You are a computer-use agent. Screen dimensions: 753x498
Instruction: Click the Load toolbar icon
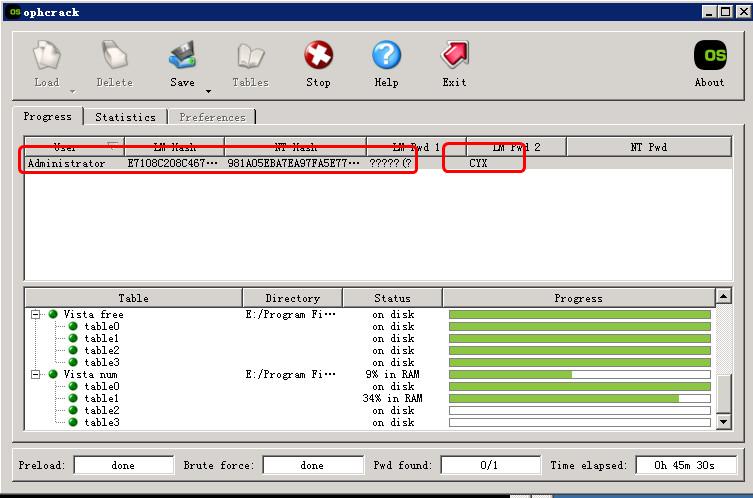pos(47,55)
